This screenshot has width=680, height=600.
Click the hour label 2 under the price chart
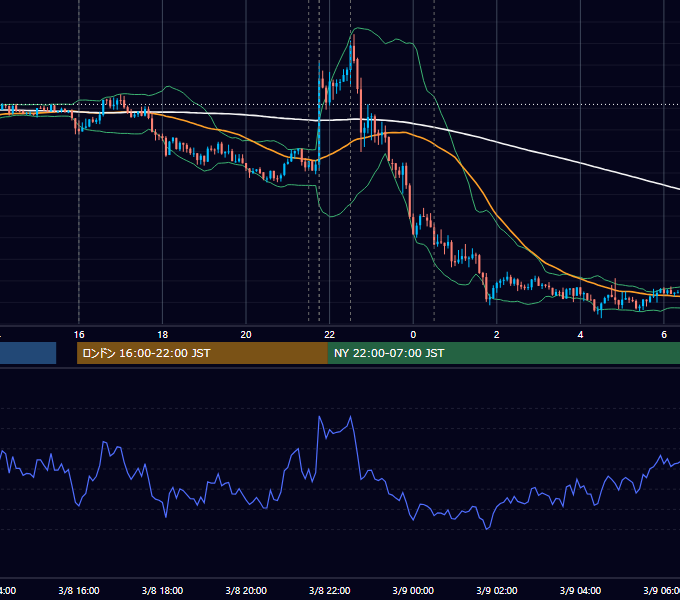tap(497, 335)
